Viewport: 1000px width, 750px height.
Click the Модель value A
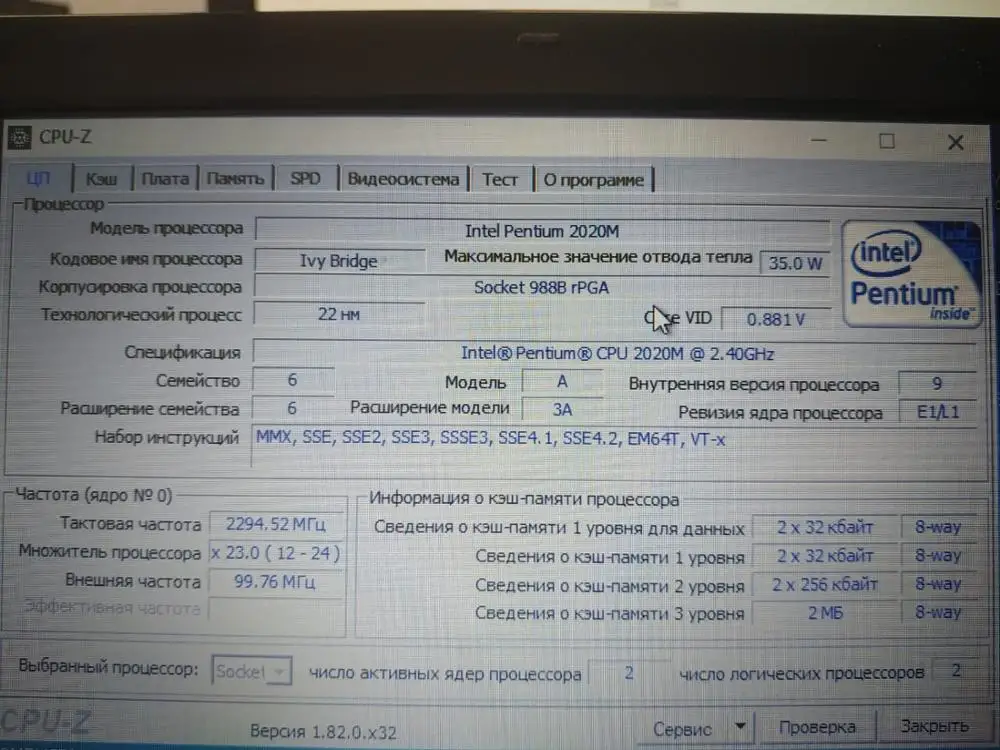tap(562, 381)
